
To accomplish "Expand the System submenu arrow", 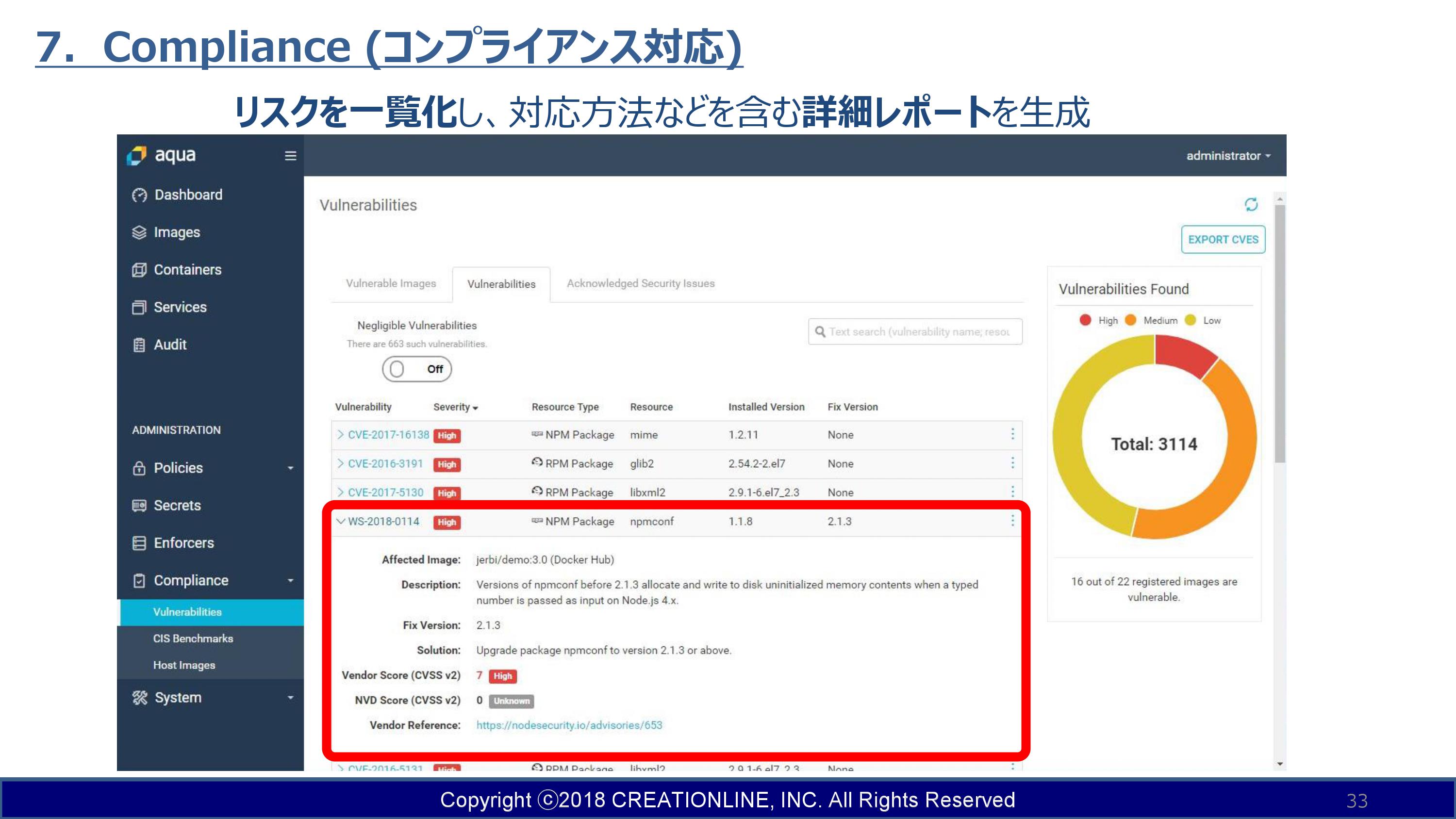I will (x=291, y=698).
